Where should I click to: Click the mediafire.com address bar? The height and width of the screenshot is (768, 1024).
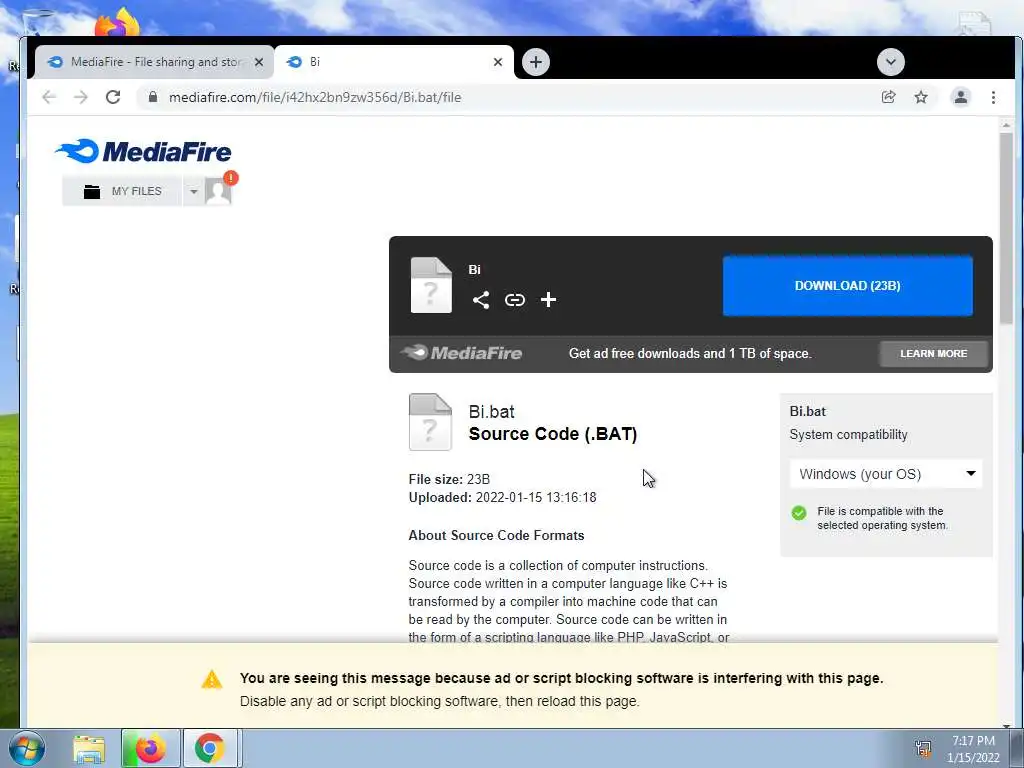[509, 97]
